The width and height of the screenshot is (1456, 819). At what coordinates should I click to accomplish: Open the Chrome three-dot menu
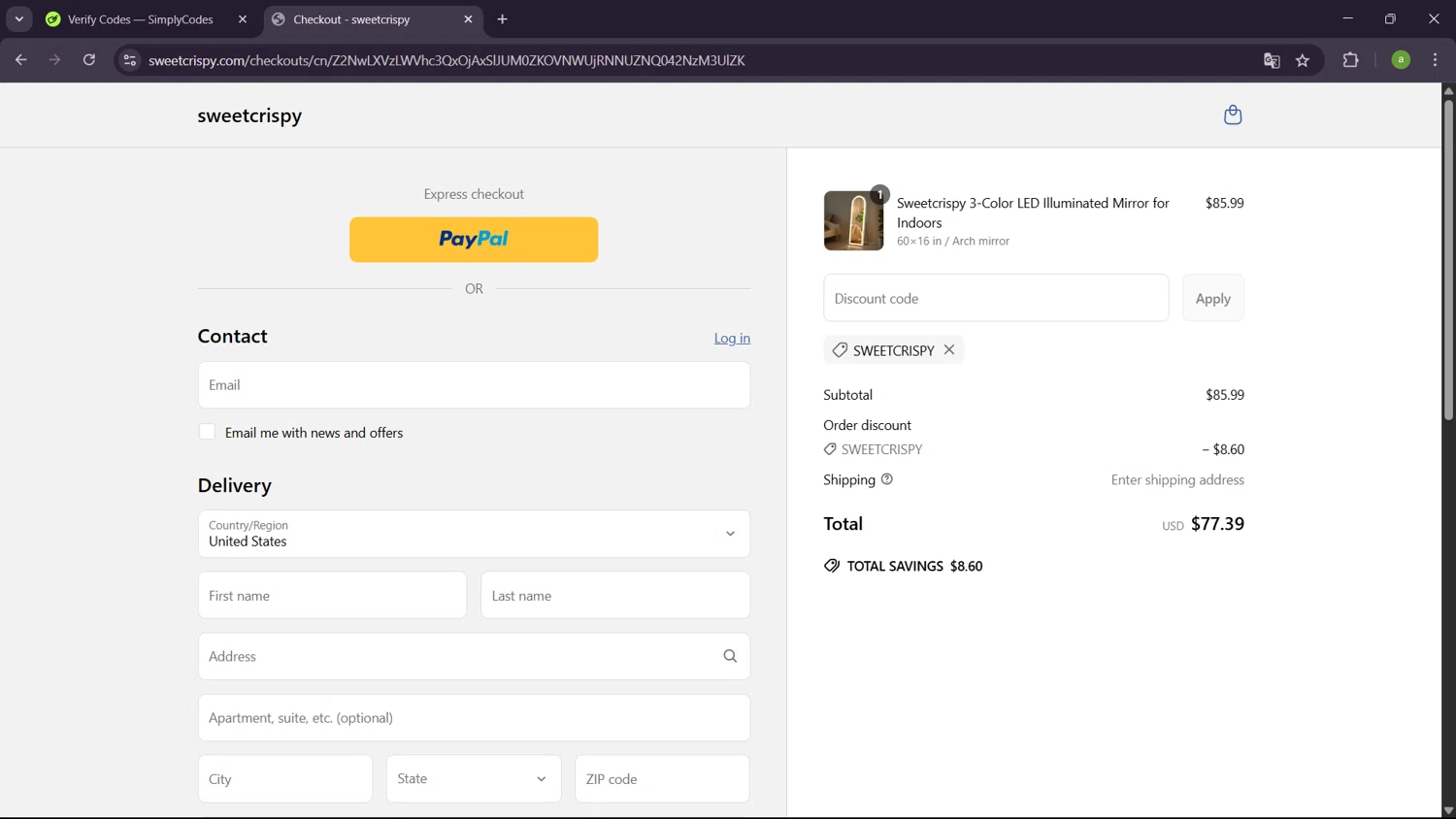coord(1435,60)
